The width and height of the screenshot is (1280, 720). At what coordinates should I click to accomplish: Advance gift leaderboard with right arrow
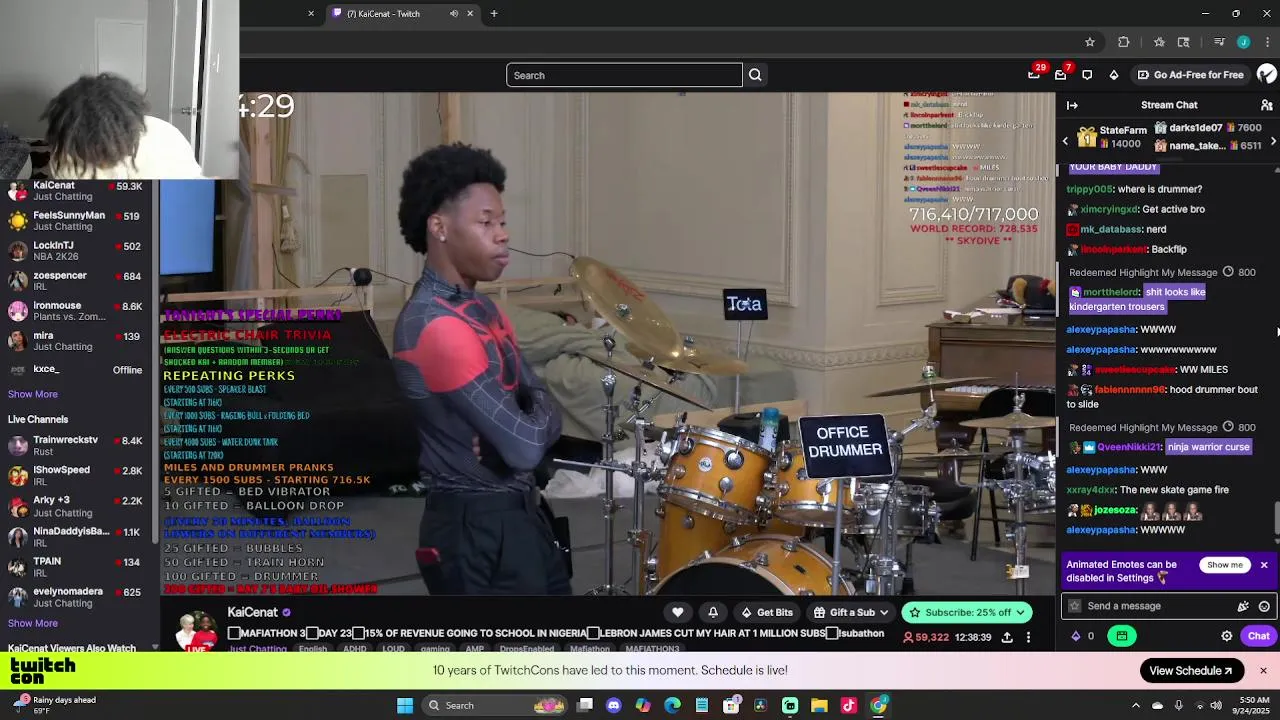click(x=1273, y=141)
